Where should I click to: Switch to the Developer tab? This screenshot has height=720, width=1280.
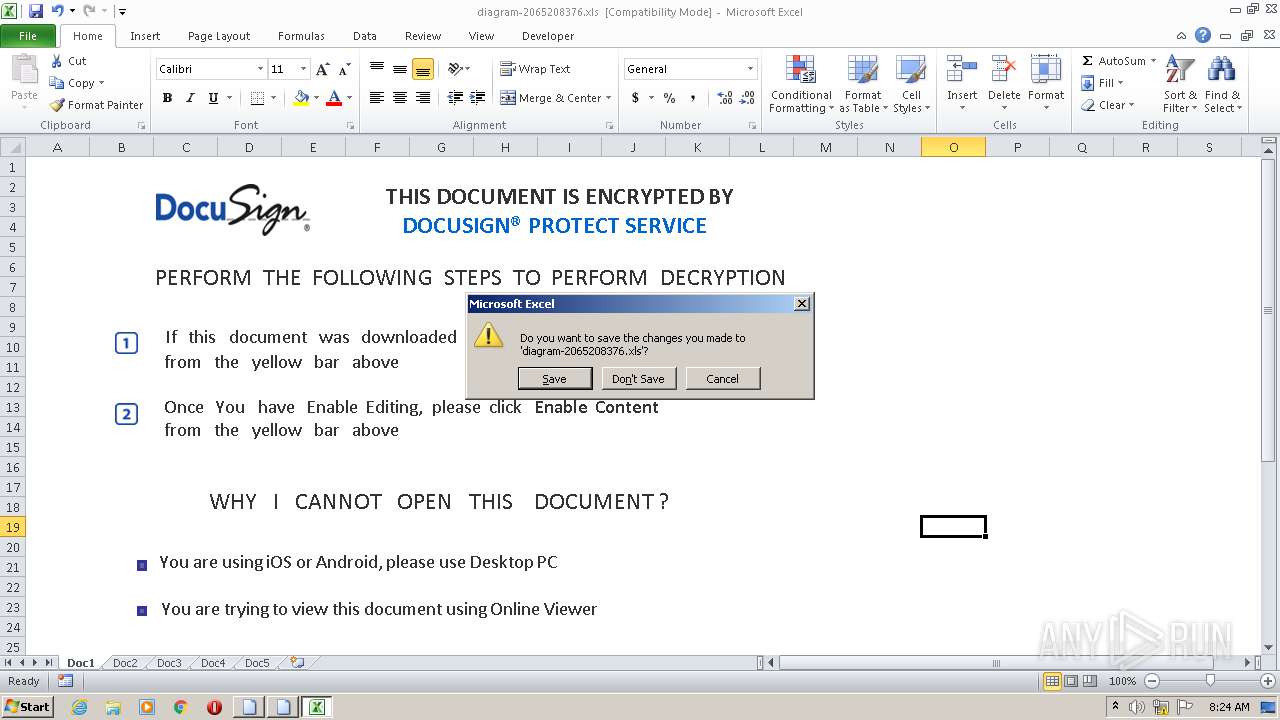click(x=548, y=36)
